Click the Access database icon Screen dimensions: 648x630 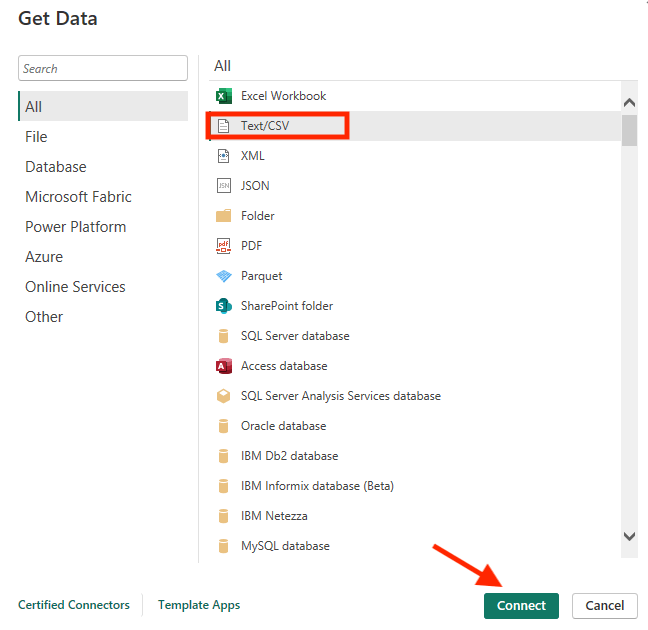(224, 366)
